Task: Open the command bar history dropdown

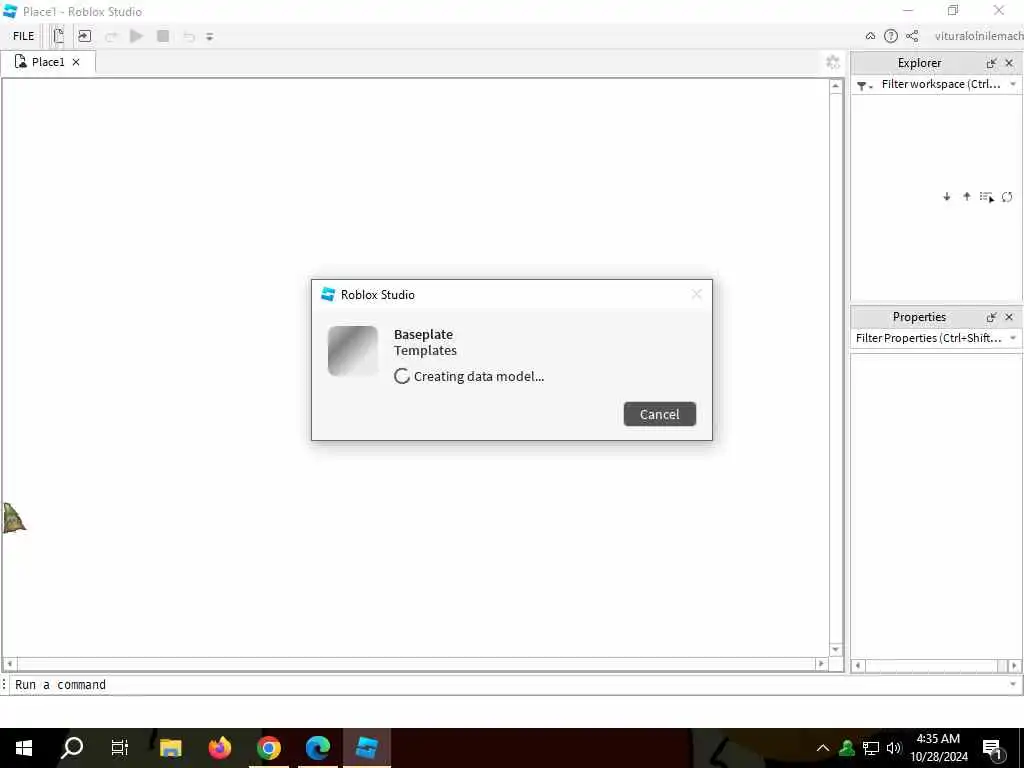Action: 1013,684
